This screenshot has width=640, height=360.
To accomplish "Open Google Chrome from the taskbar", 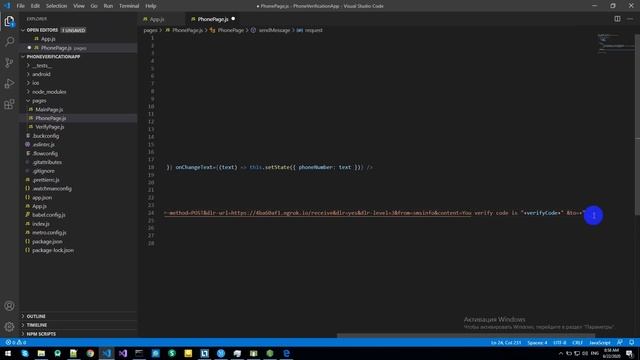I will (x=90, y=353).
